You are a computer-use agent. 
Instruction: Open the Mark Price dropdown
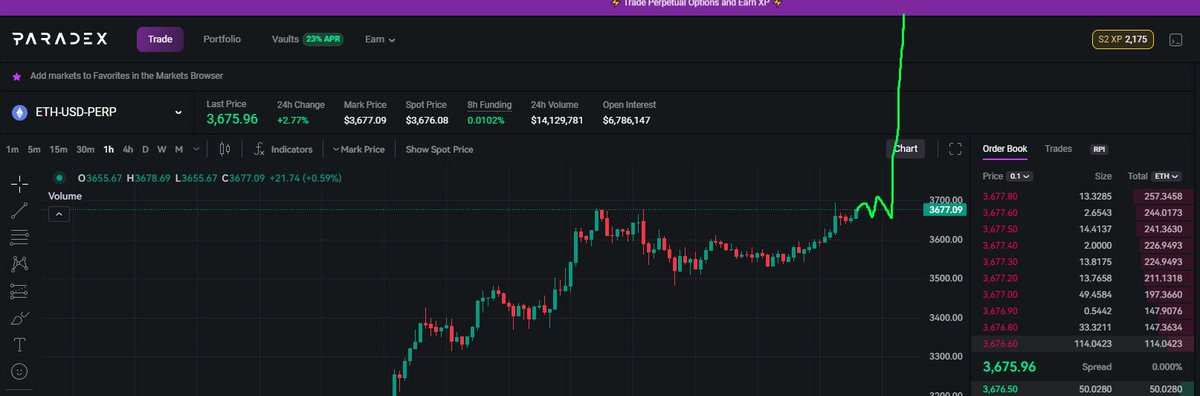coord(359,149)
